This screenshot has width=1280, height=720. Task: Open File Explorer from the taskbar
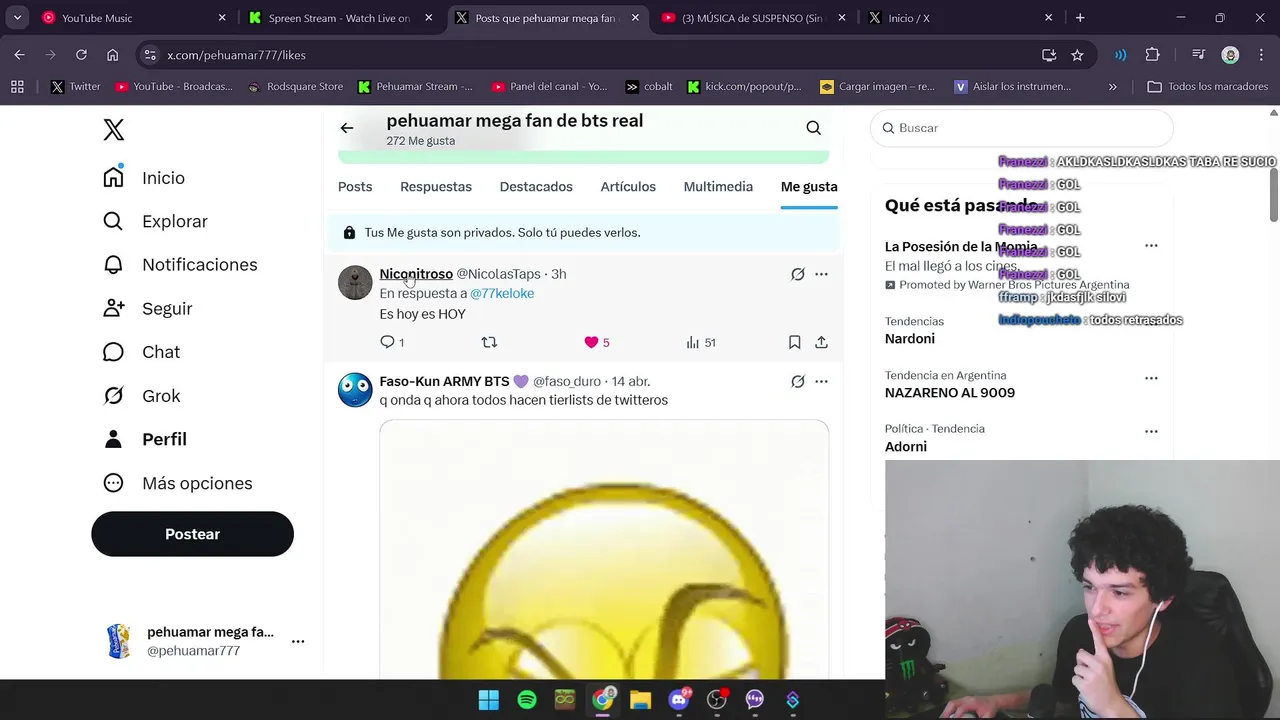point(641,700)
